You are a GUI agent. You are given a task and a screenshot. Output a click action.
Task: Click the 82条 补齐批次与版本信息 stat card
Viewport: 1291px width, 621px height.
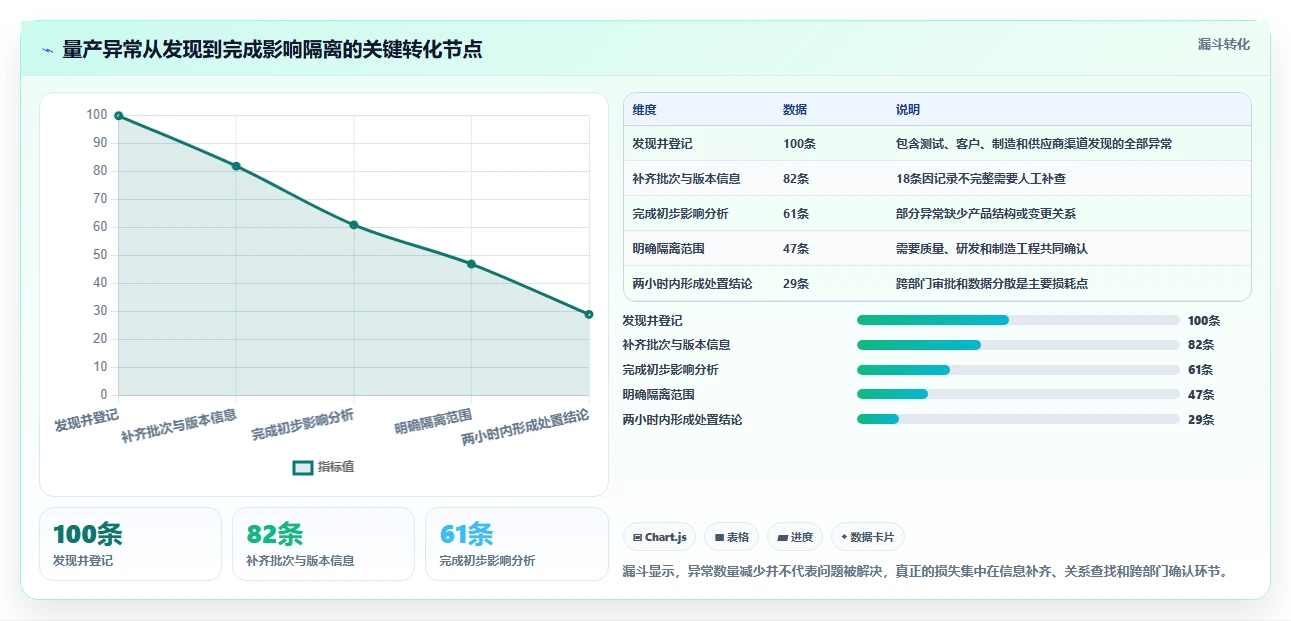(323, 544)
